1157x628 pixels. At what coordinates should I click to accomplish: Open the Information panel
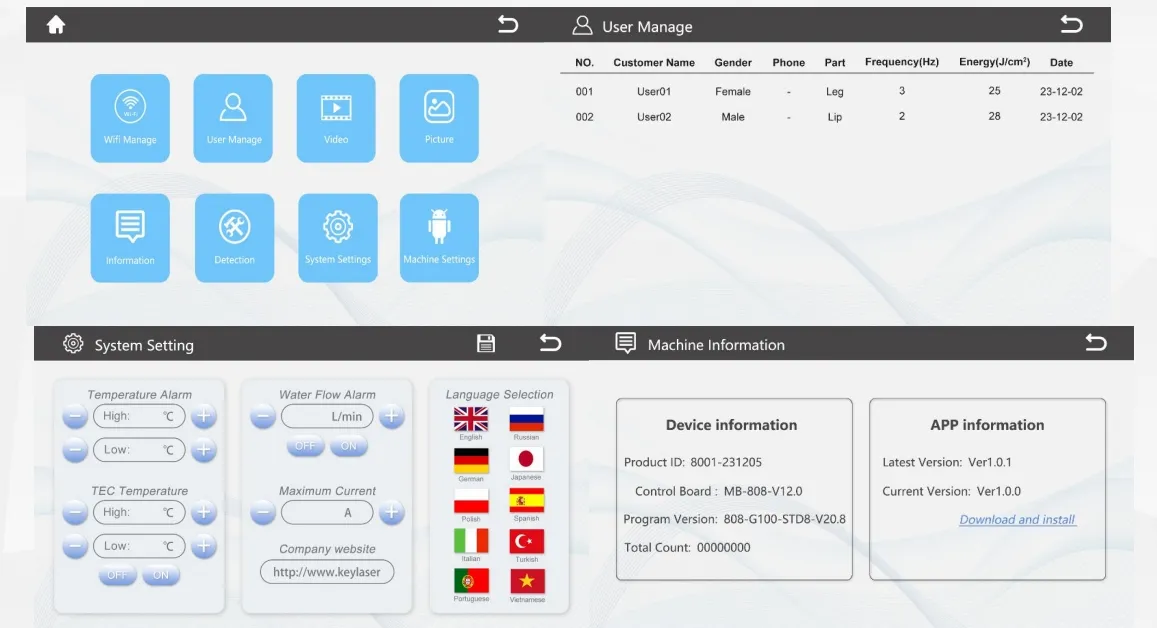(130, 237)
